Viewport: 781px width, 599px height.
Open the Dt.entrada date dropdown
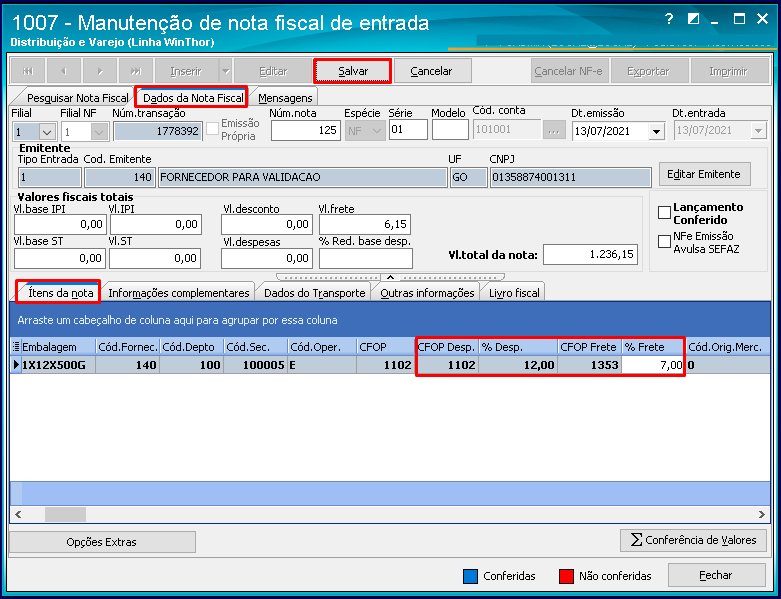pos(758,131)
